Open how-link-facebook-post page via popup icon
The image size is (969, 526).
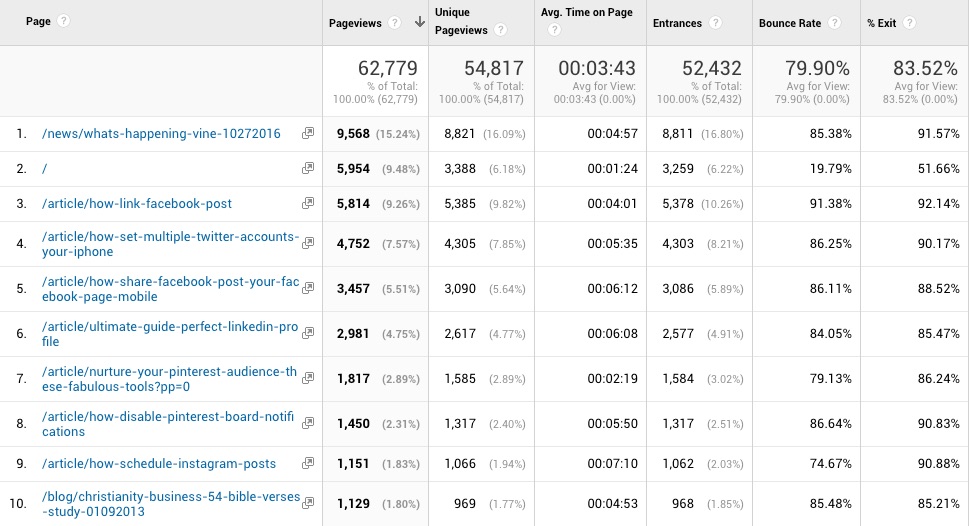[x=308, y=204]
